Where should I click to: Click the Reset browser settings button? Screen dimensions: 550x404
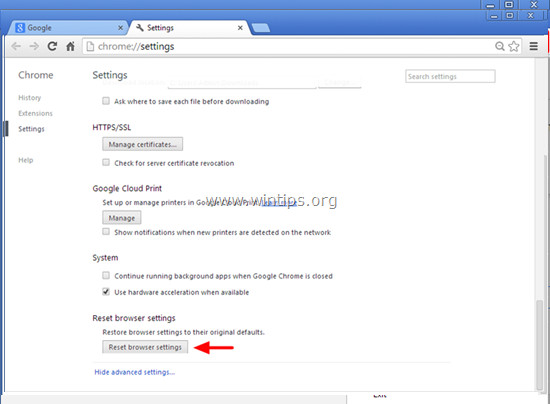pos(145,347)
